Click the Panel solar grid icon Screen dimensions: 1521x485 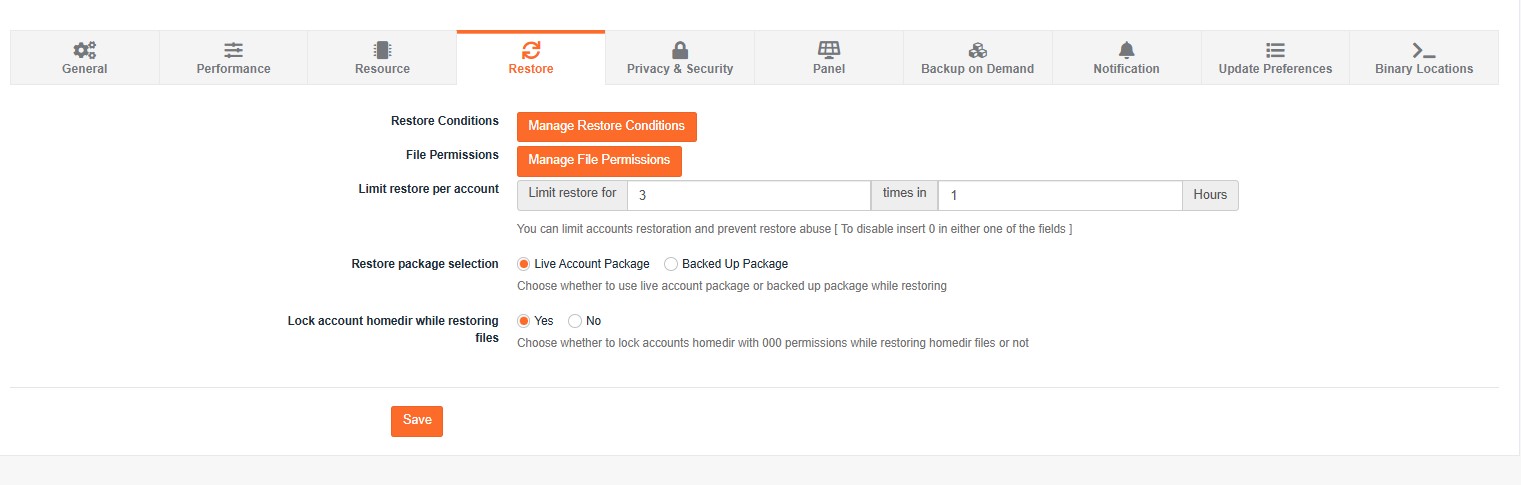pos(829,50)
